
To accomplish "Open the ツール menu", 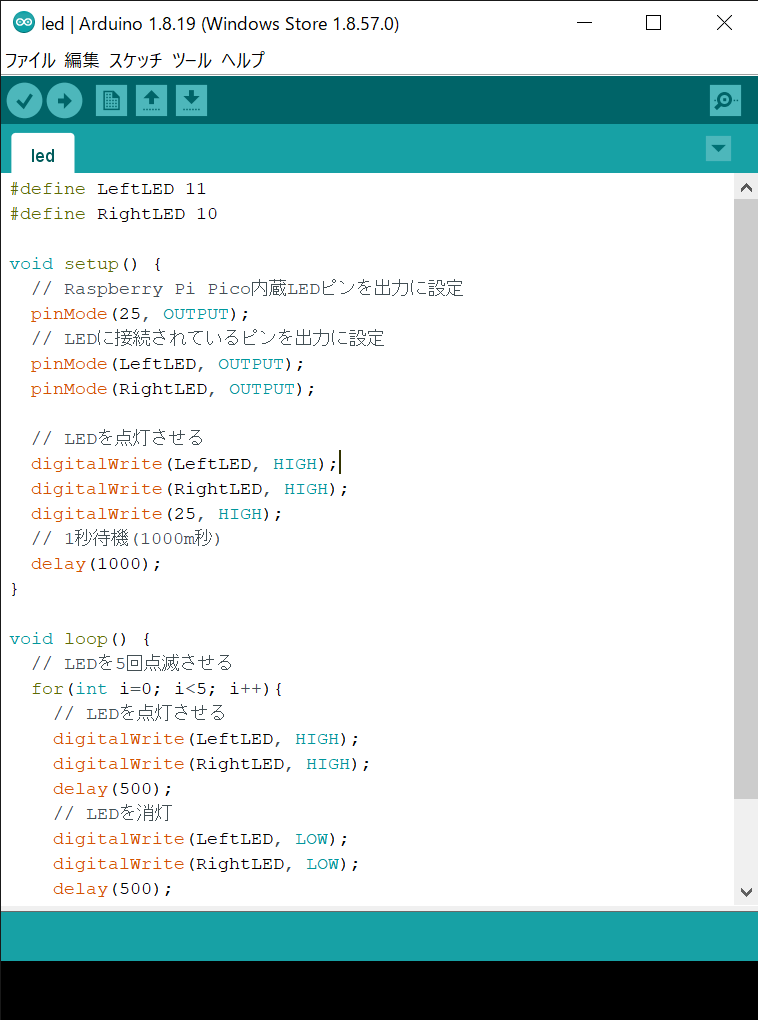I will (x=191, y=60).
